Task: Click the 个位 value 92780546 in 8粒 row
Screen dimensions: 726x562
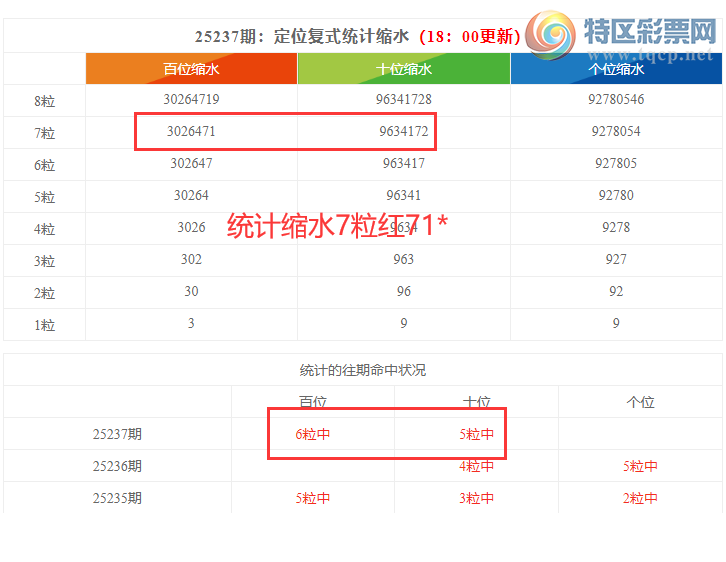Action: click(616, 100)
